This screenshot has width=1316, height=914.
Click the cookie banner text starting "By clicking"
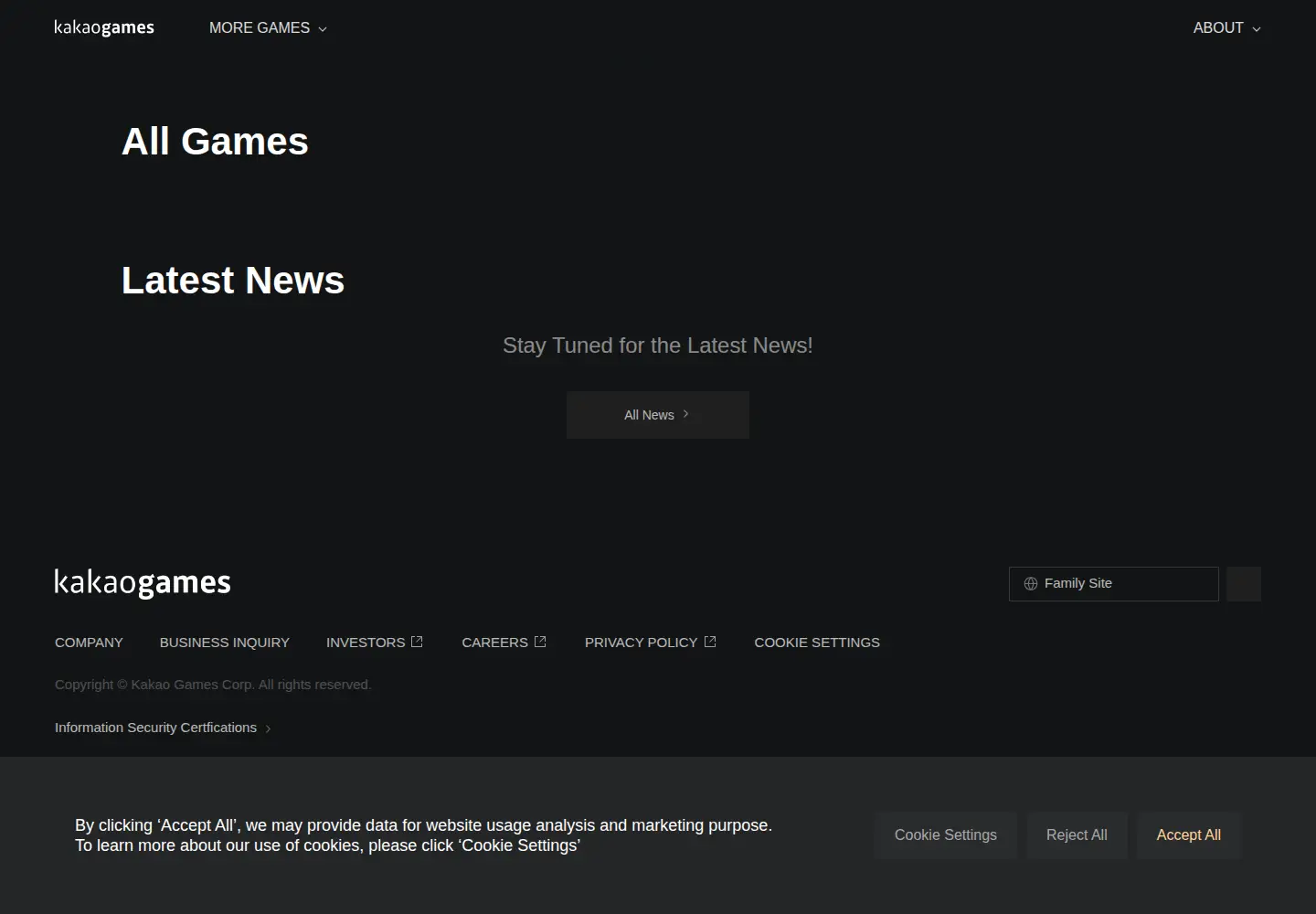(x=423, y=835)
